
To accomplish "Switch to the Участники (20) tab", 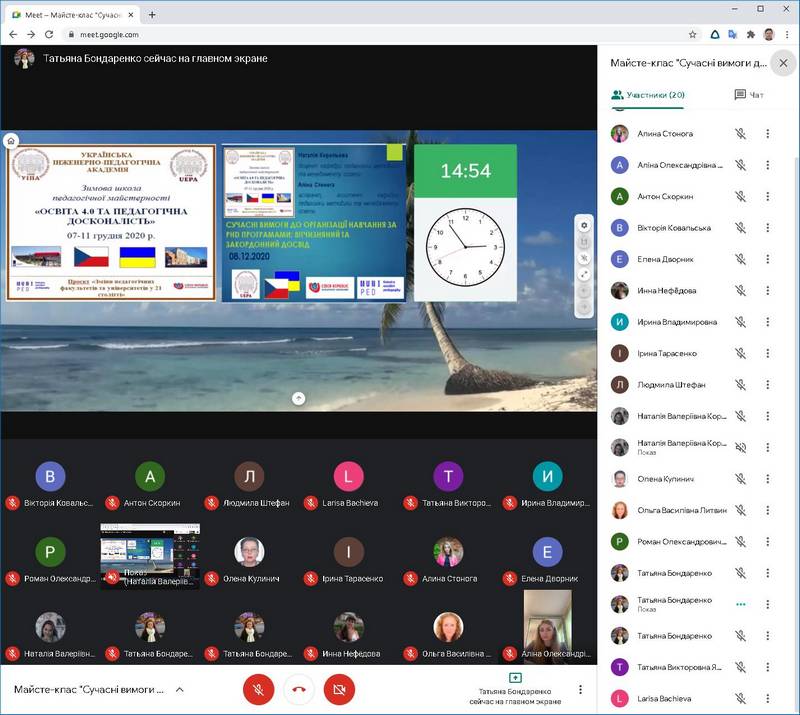I will [648, 95].
